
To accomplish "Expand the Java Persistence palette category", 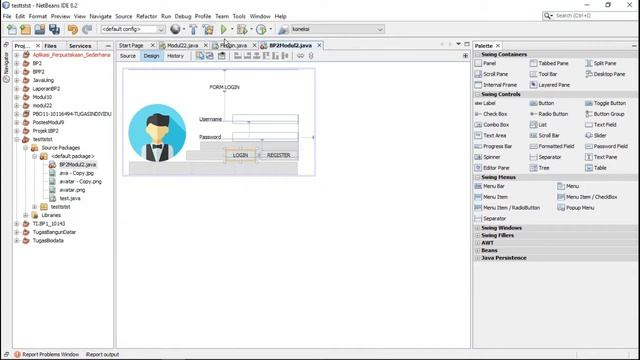I will (478, 258).
